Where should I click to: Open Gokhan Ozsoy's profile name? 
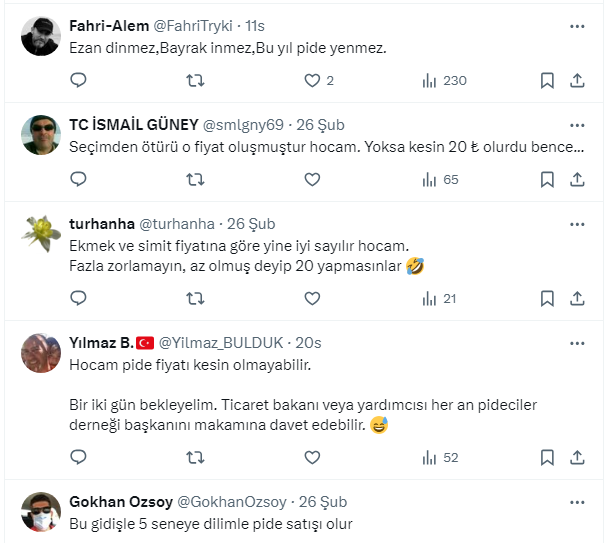pyautogui.click(x=120, y=501)
